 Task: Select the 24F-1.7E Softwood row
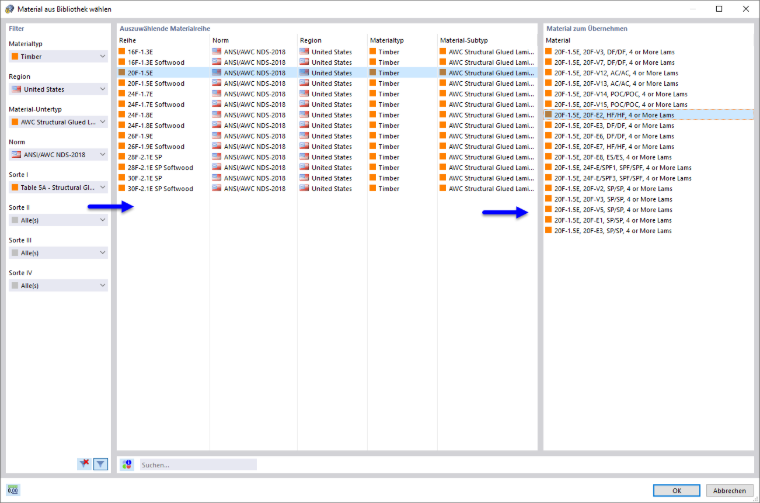[x=328, y=104]
